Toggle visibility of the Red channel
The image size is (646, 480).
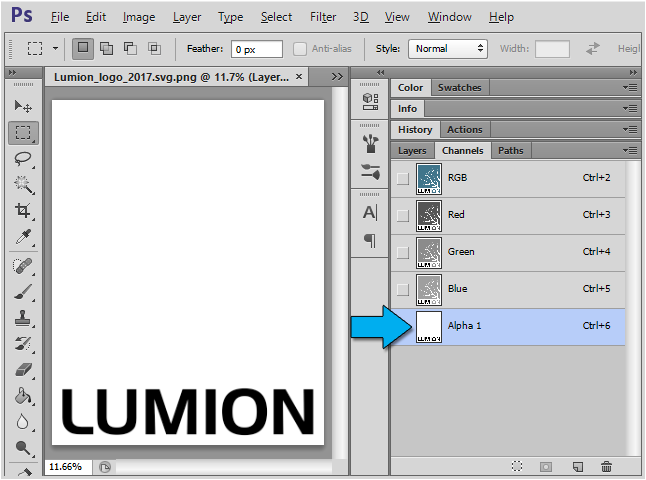click(x=403, y=215)
